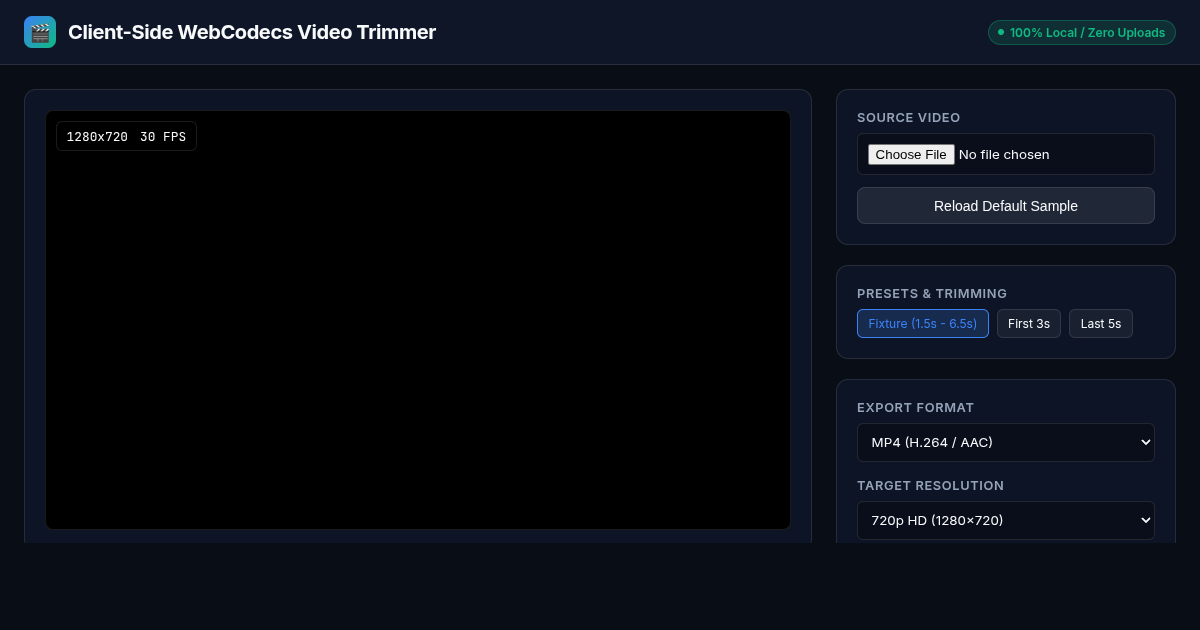Image resolution: width=1200 pixels, height=630 pixels.
Task: Open the Export Format dropdown
Action: 1006,442
